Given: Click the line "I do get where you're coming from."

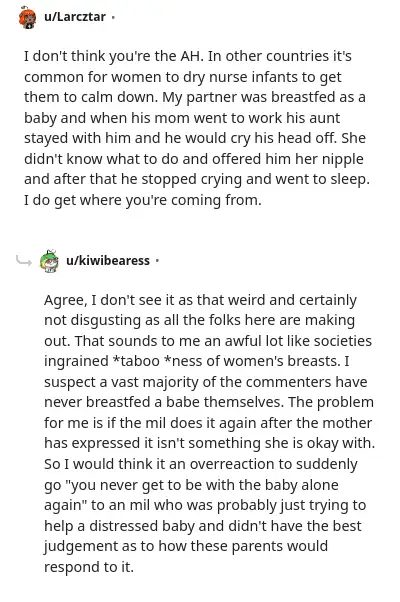Looking at the screenshot, I should (142, 200).
